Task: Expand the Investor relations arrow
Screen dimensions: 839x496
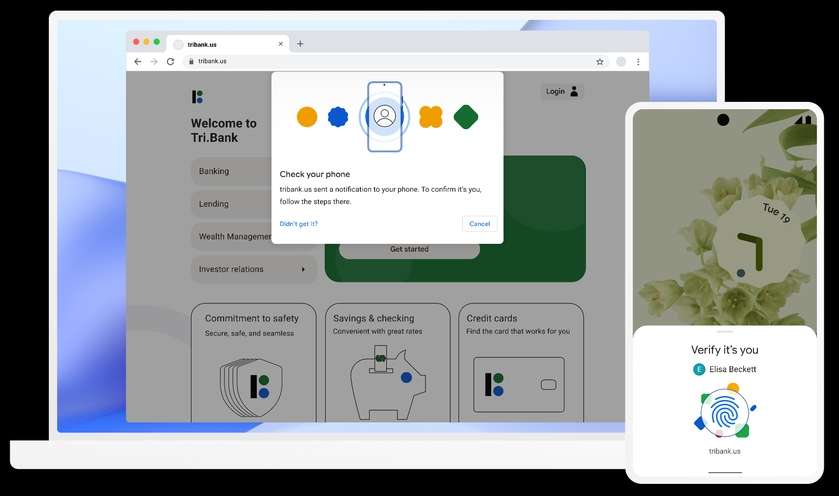Action: pyautogui.click(x=303, y=269)
